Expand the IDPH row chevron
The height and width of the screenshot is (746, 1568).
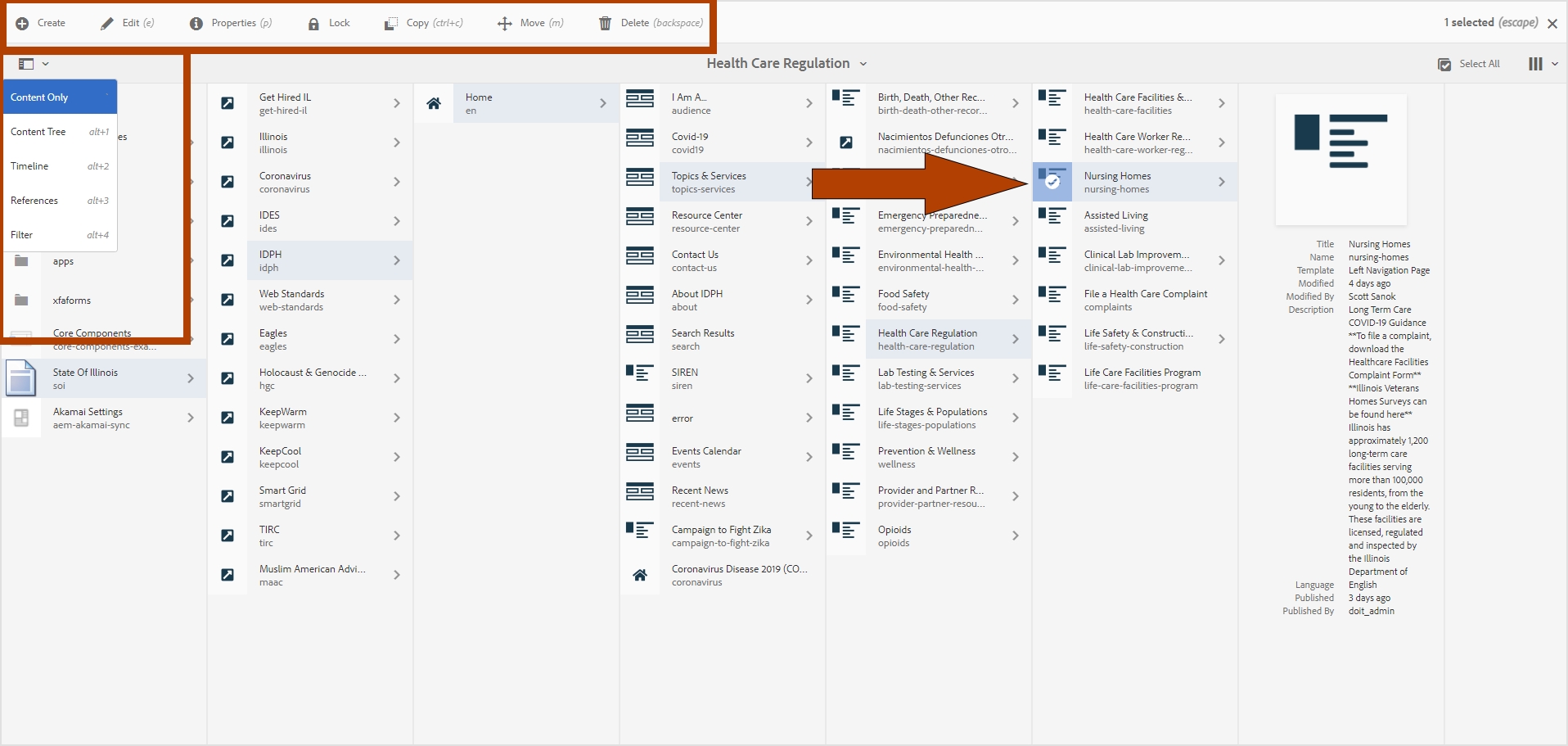397,260
